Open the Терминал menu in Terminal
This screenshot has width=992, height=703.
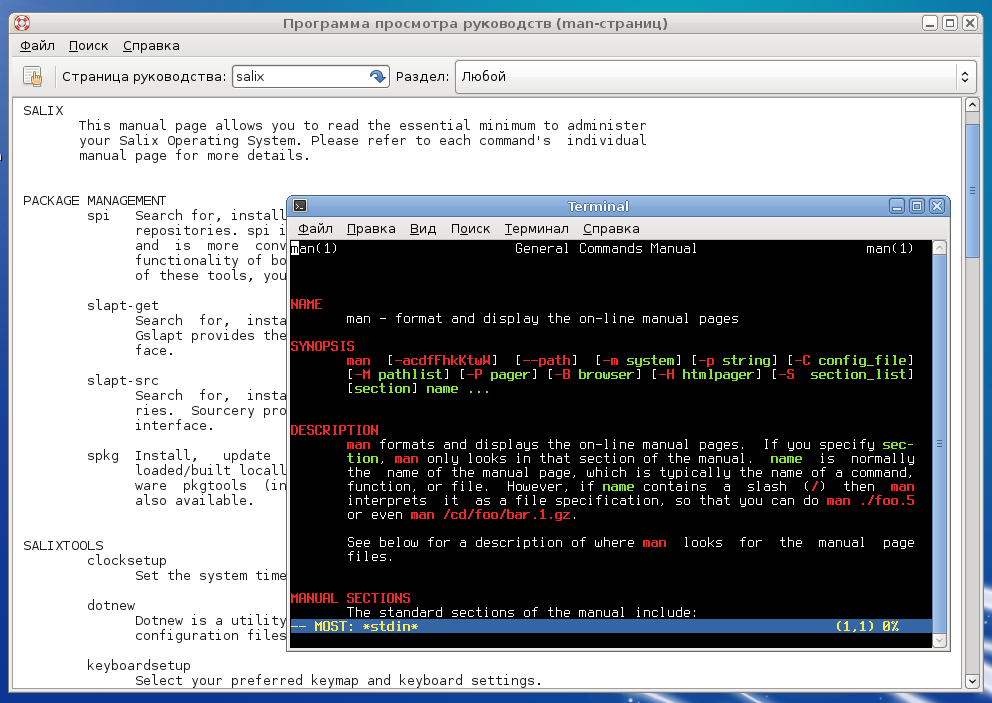point(536,228)
